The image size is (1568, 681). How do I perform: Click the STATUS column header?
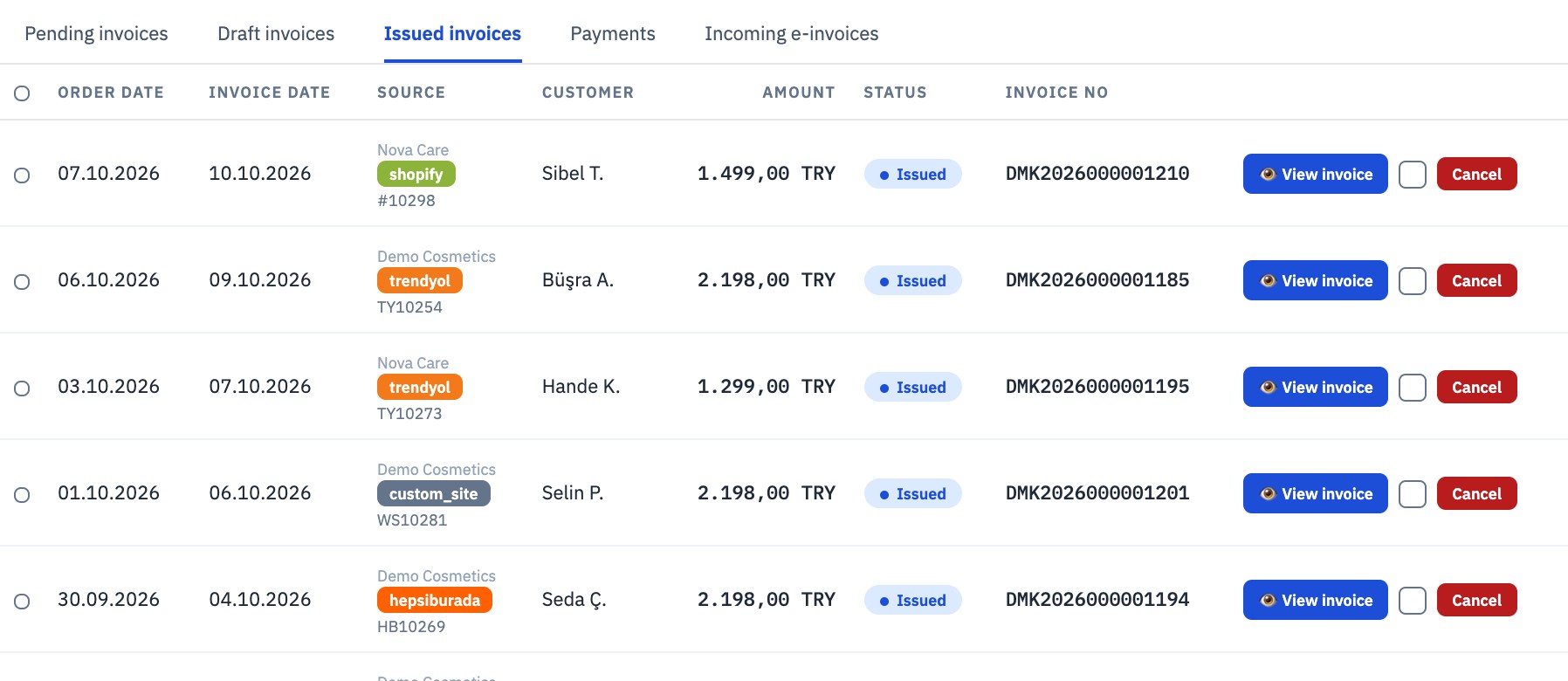click(895, 93)
